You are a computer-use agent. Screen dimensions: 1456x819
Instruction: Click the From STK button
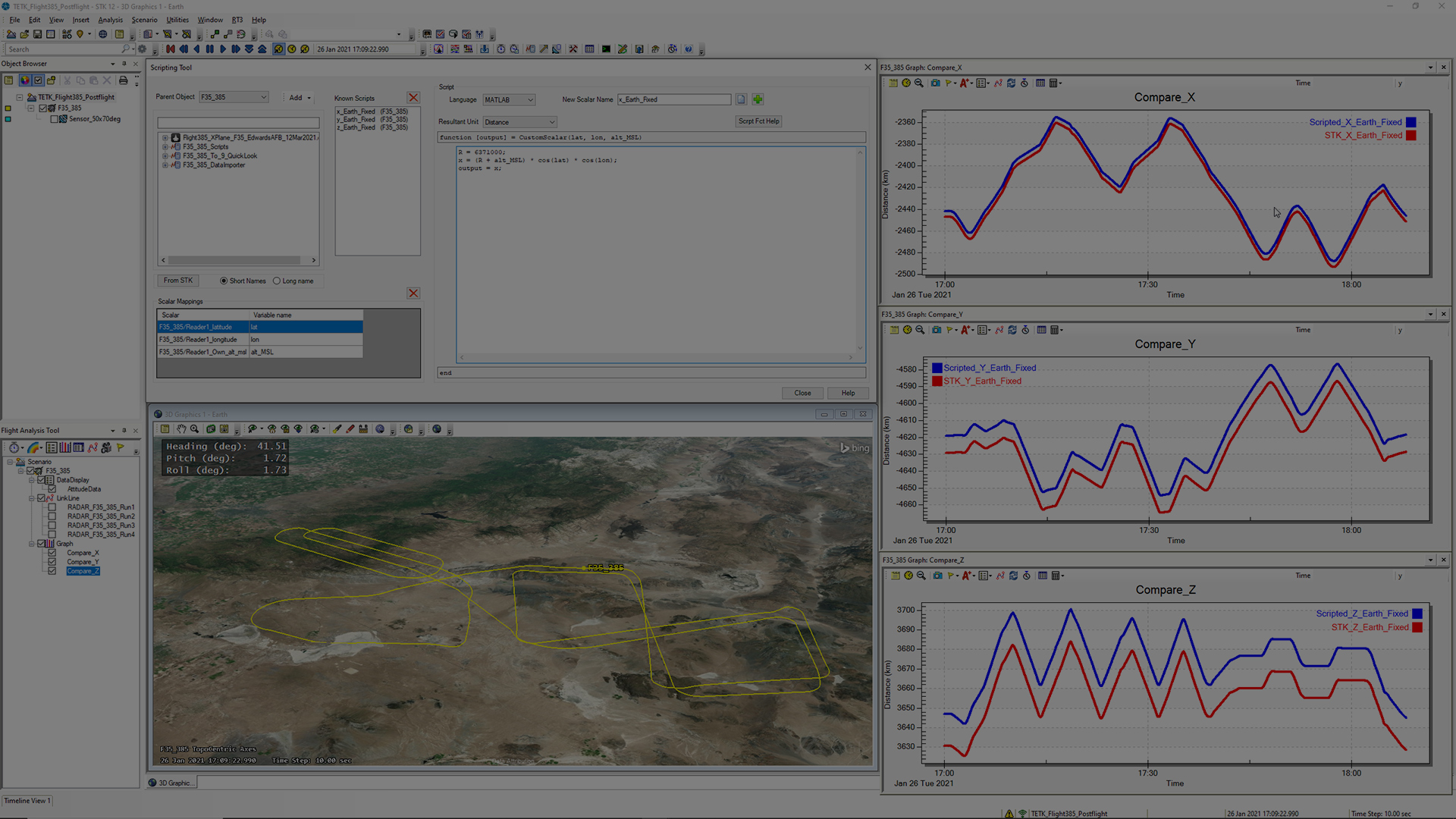coord(178,281)
